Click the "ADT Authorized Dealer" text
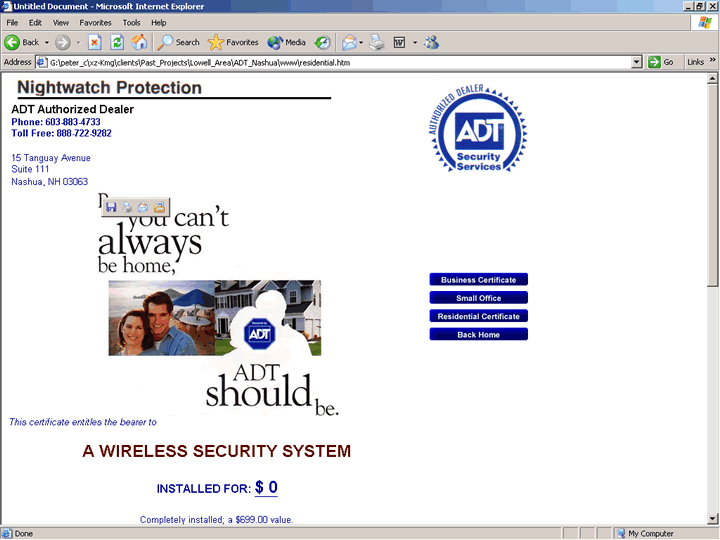The height and width of the screenshot is (540, 720). coord(73,109)
